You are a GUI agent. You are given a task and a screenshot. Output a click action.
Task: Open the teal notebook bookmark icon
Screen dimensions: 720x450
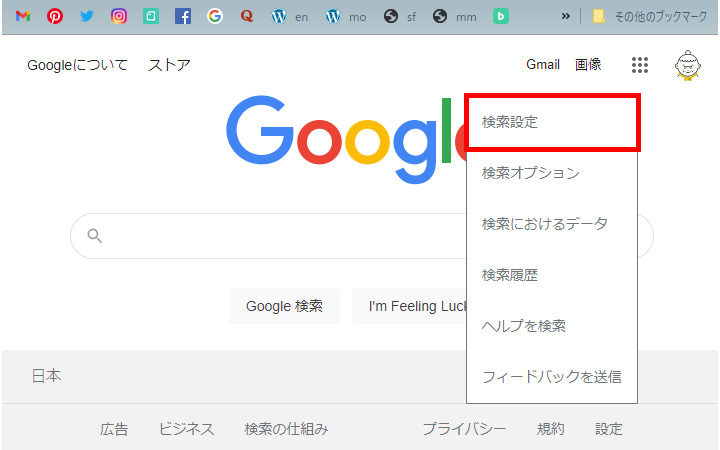[x=151, y=17]
